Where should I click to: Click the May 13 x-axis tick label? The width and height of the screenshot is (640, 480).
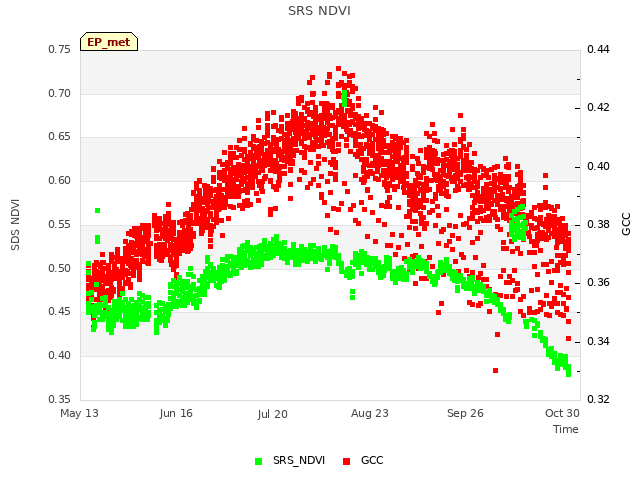coord(79,413)
